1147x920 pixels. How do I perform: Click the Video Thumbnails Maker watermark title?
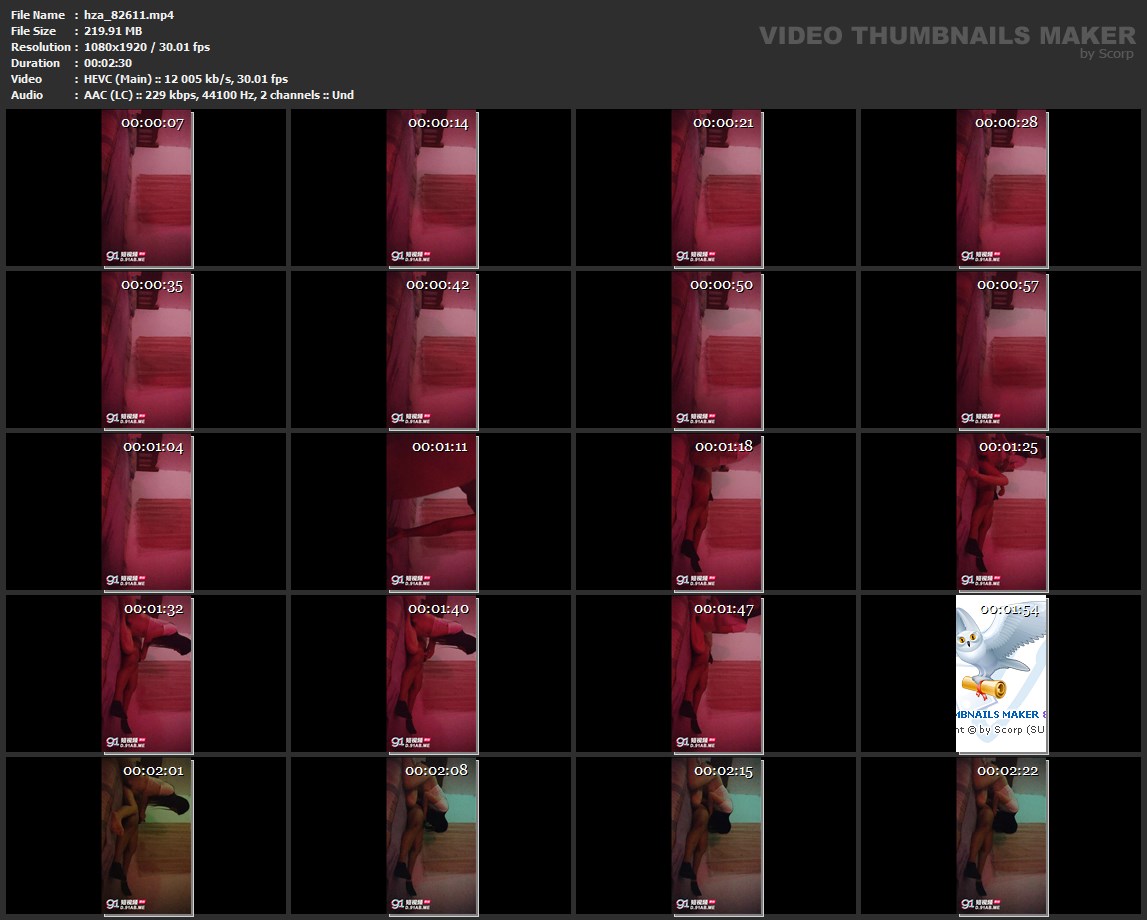click(x=946, y=35)
